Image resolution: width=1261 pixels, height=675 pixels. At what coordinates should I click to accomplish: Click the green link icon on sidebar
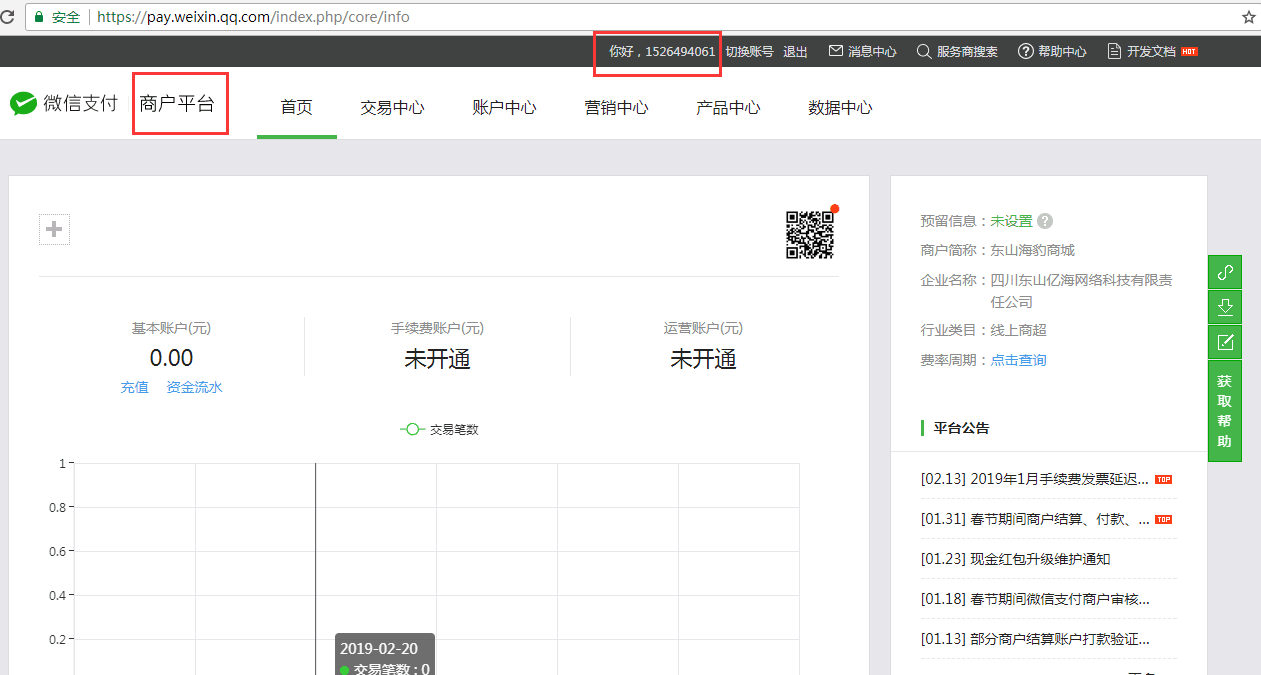coord(1225,272)
